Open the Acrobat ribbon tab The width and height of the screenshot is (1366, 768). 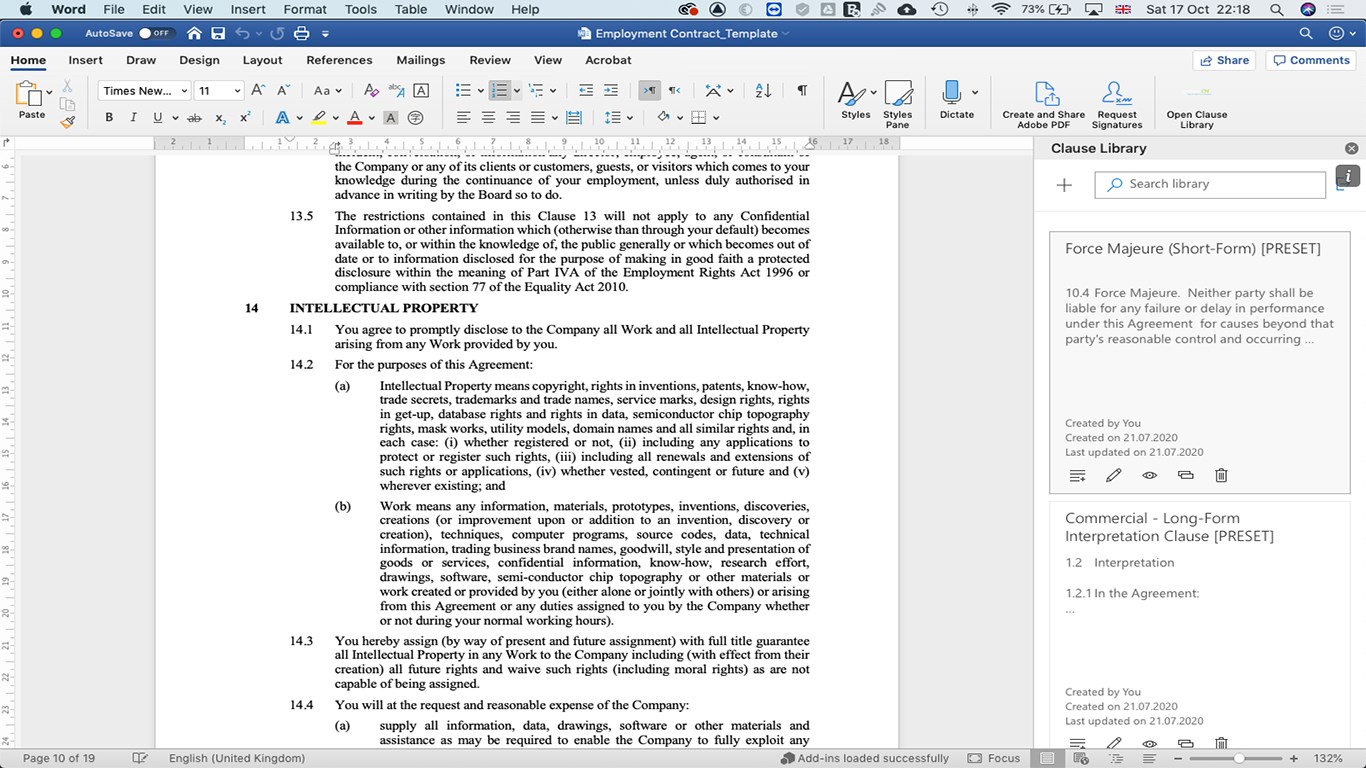click(x=608, y=60)
